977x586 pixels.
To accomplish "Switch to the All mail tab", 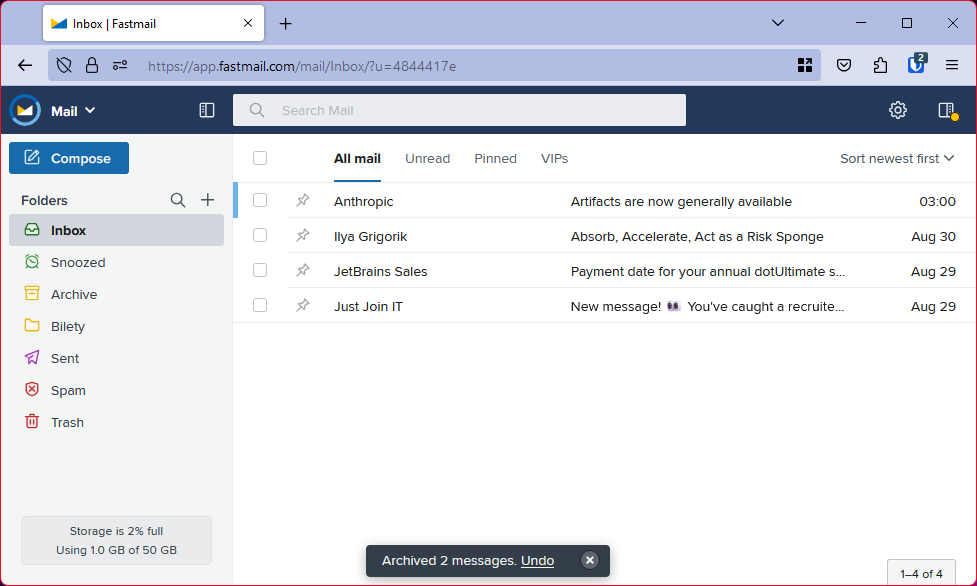I will tap(357, 159).
